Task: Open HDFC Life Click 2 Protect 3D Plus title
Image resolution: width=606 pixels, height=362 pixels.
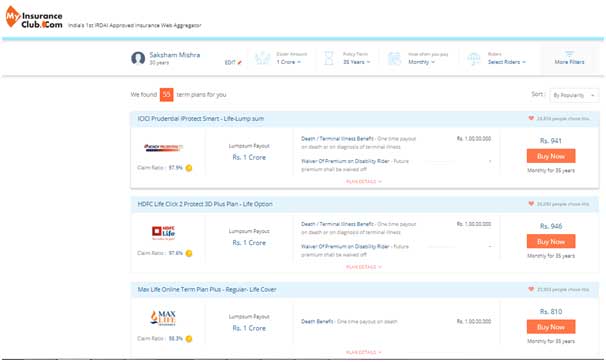Action: [x=205, y=204]
